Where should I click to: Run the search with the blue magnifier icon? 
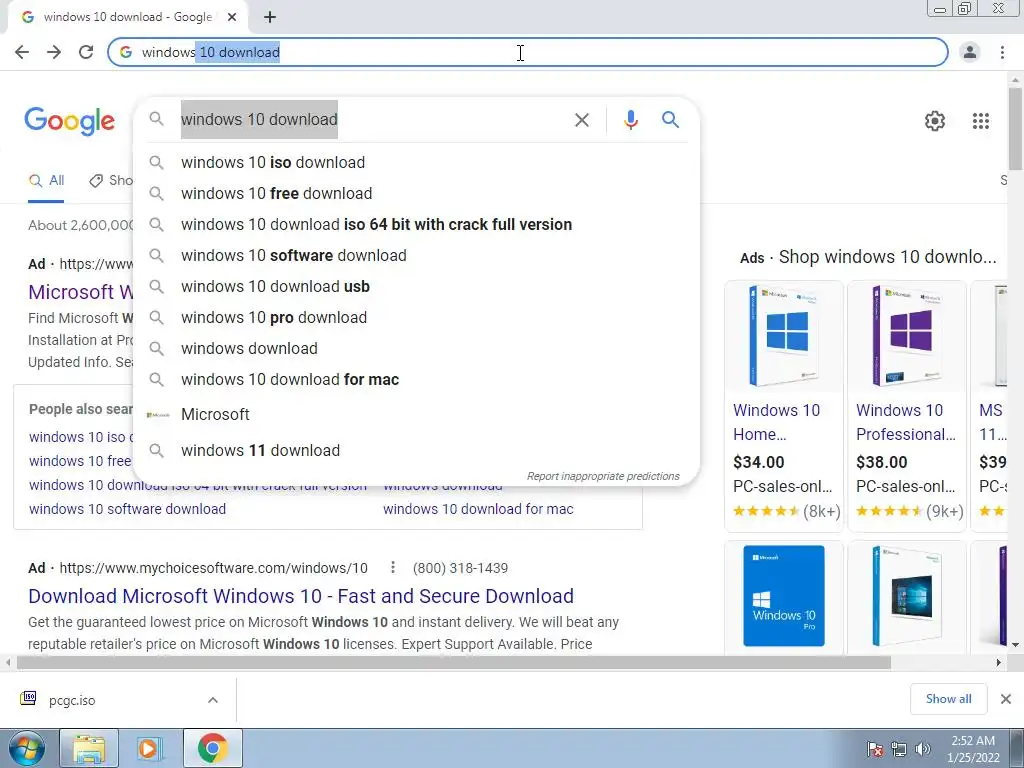(x=670, y=120)
